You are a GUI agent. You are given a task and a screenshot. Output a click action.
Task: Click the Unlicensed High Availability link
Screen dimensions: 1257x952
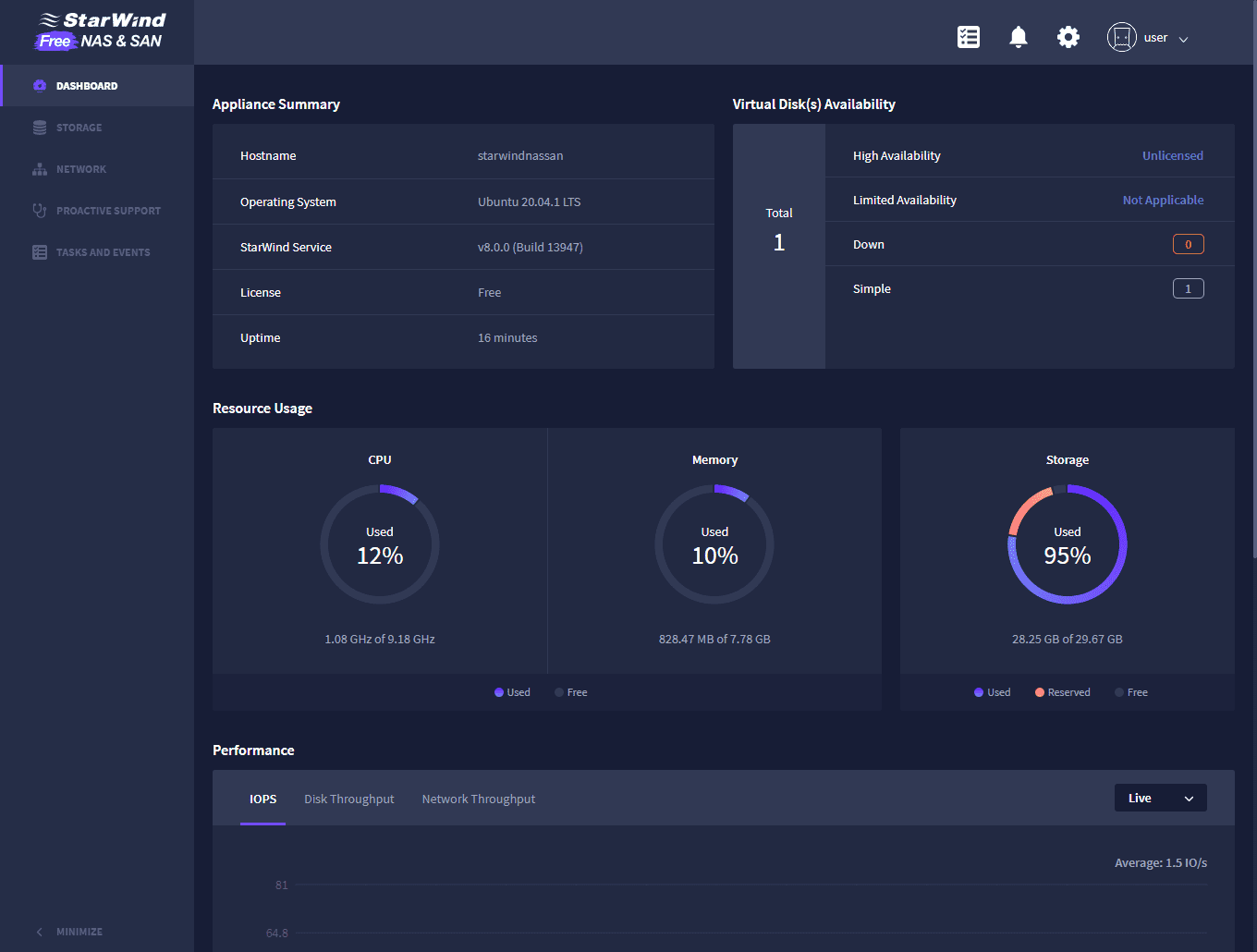[1173, 156]
